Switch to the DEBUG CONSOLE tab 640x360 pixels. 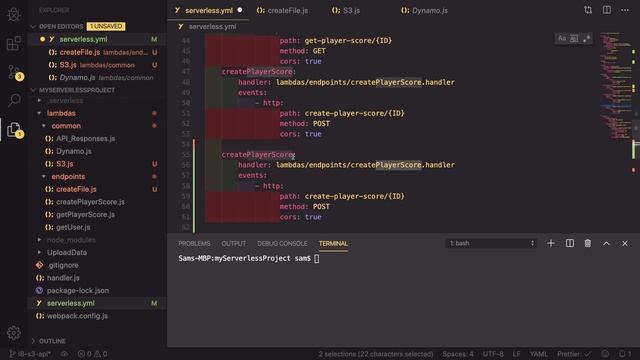(282, 243)
